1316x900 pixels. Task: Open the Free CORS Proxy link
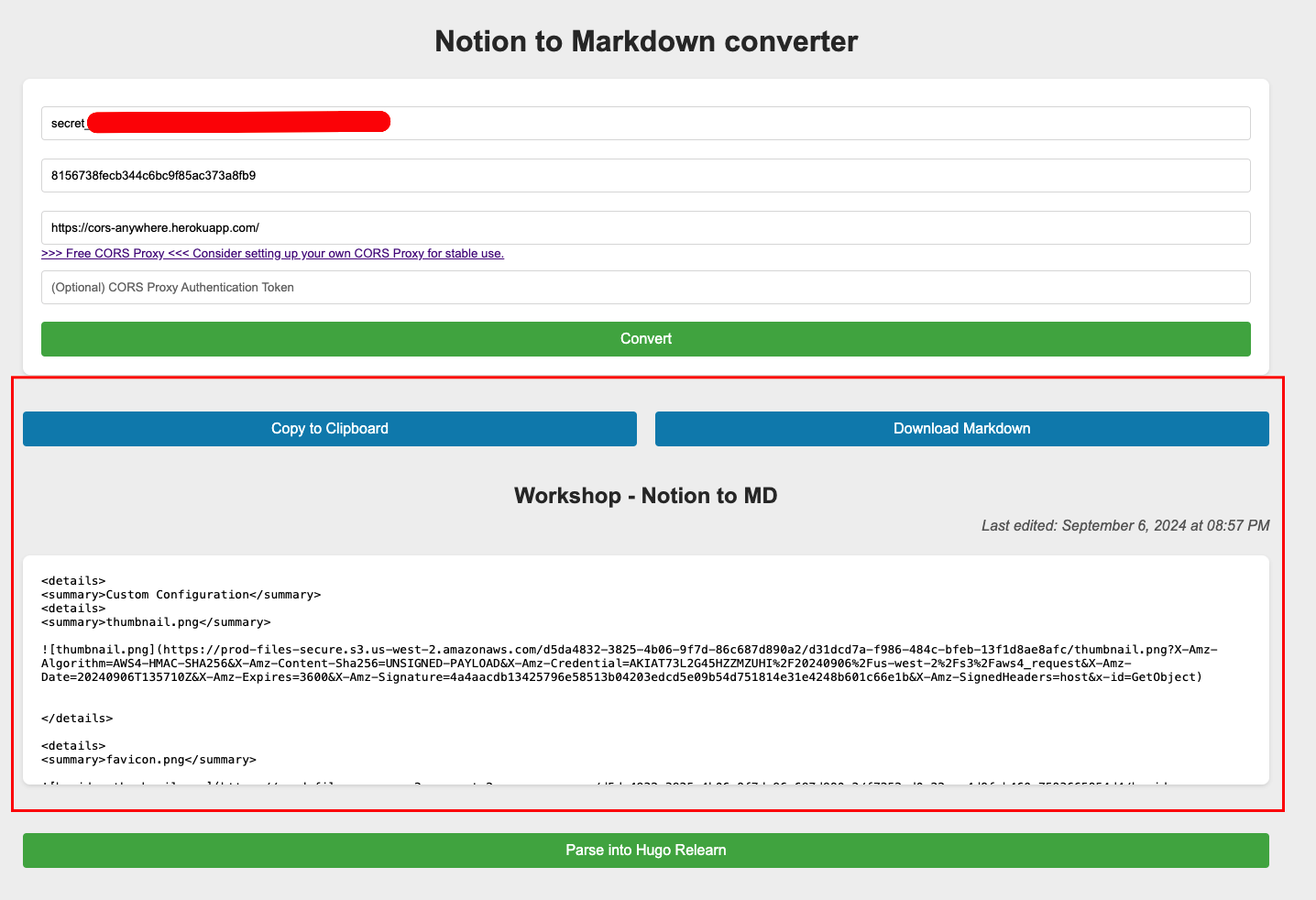point(272,254)
